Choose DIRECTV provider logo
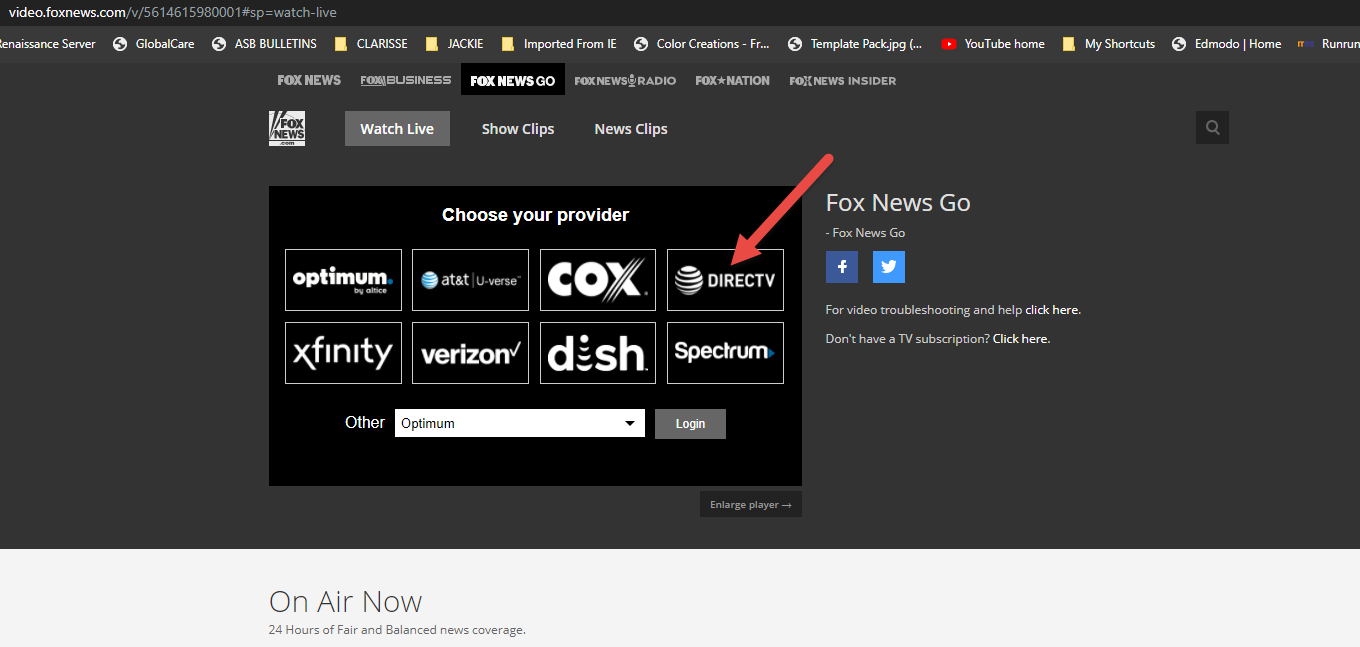 coord(725,280)
